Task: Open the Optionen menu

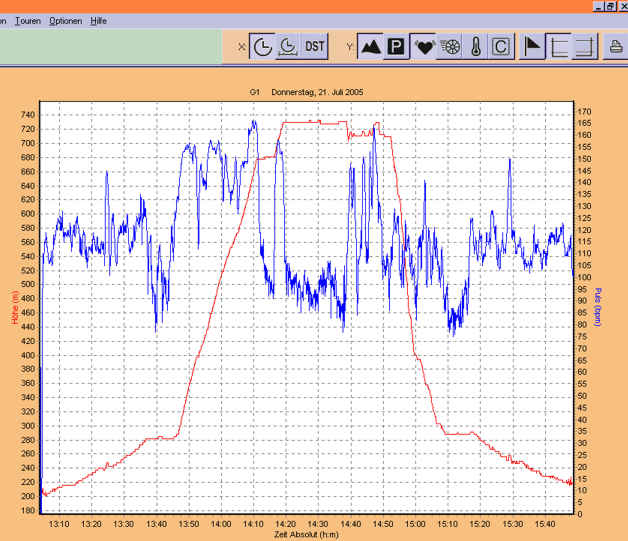Action: click(x=65, y=20)
